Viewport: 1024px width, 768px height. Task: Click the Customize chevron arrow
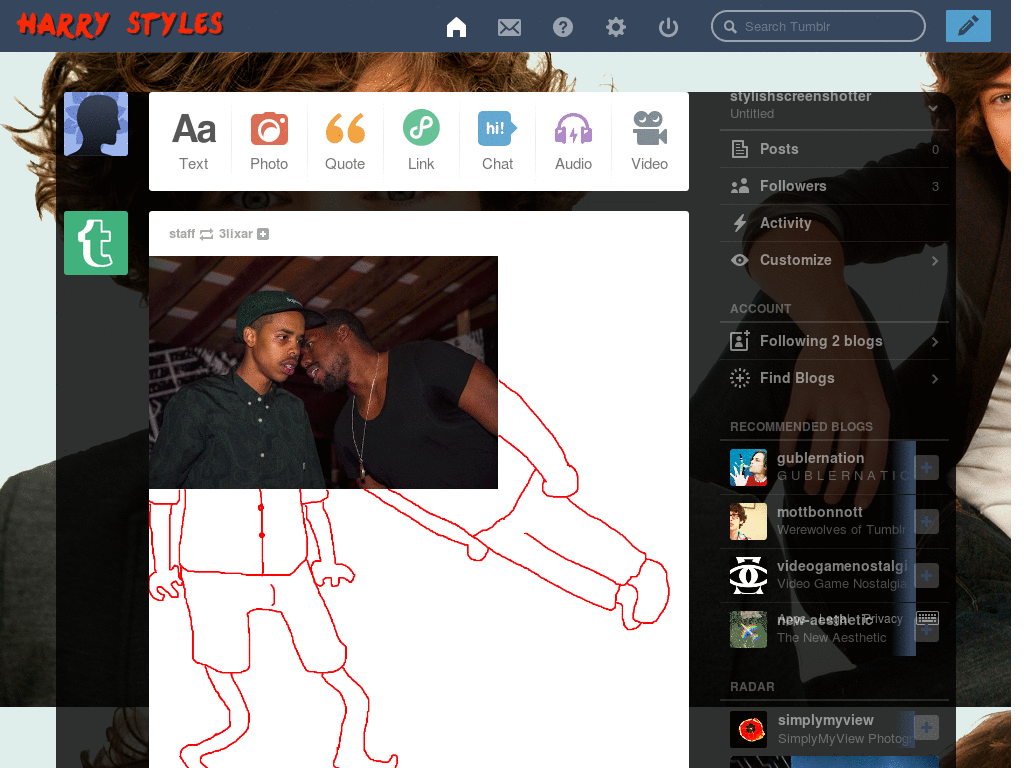(x=935, y=261)
